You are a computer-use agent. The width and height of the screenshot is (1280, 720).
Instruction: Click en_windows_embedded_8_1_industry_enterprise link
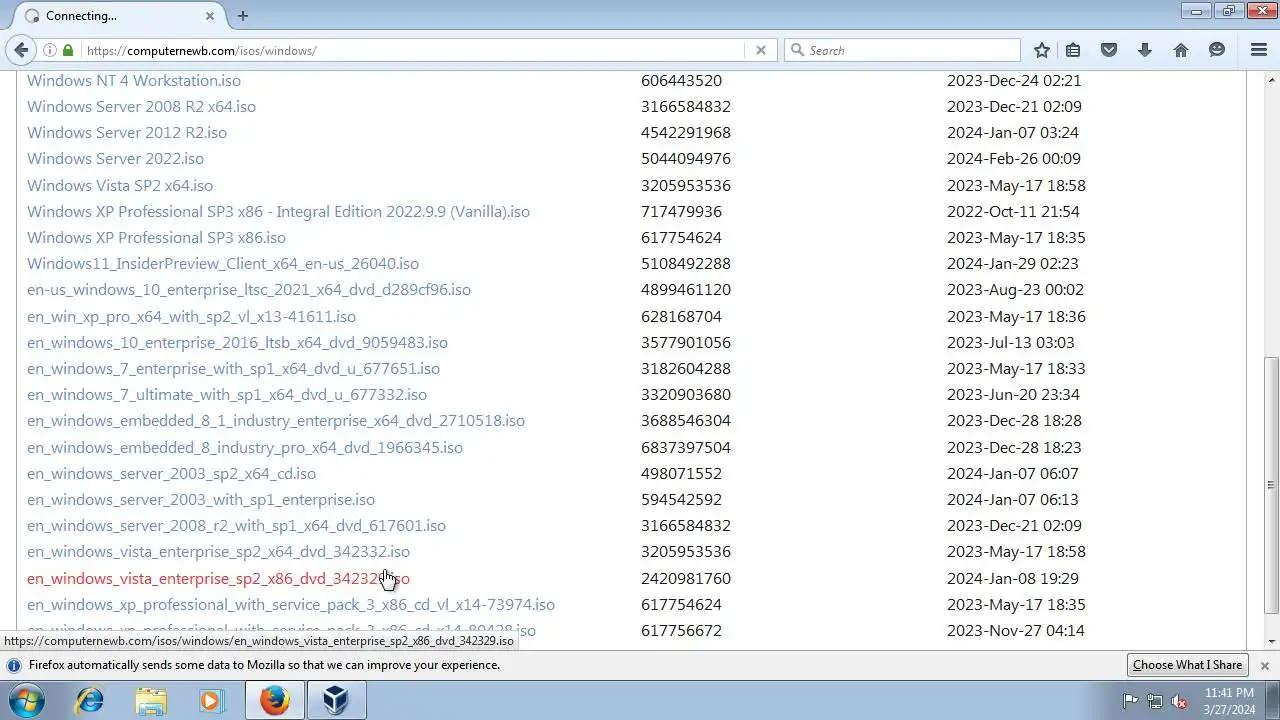[x=276, y=420]
